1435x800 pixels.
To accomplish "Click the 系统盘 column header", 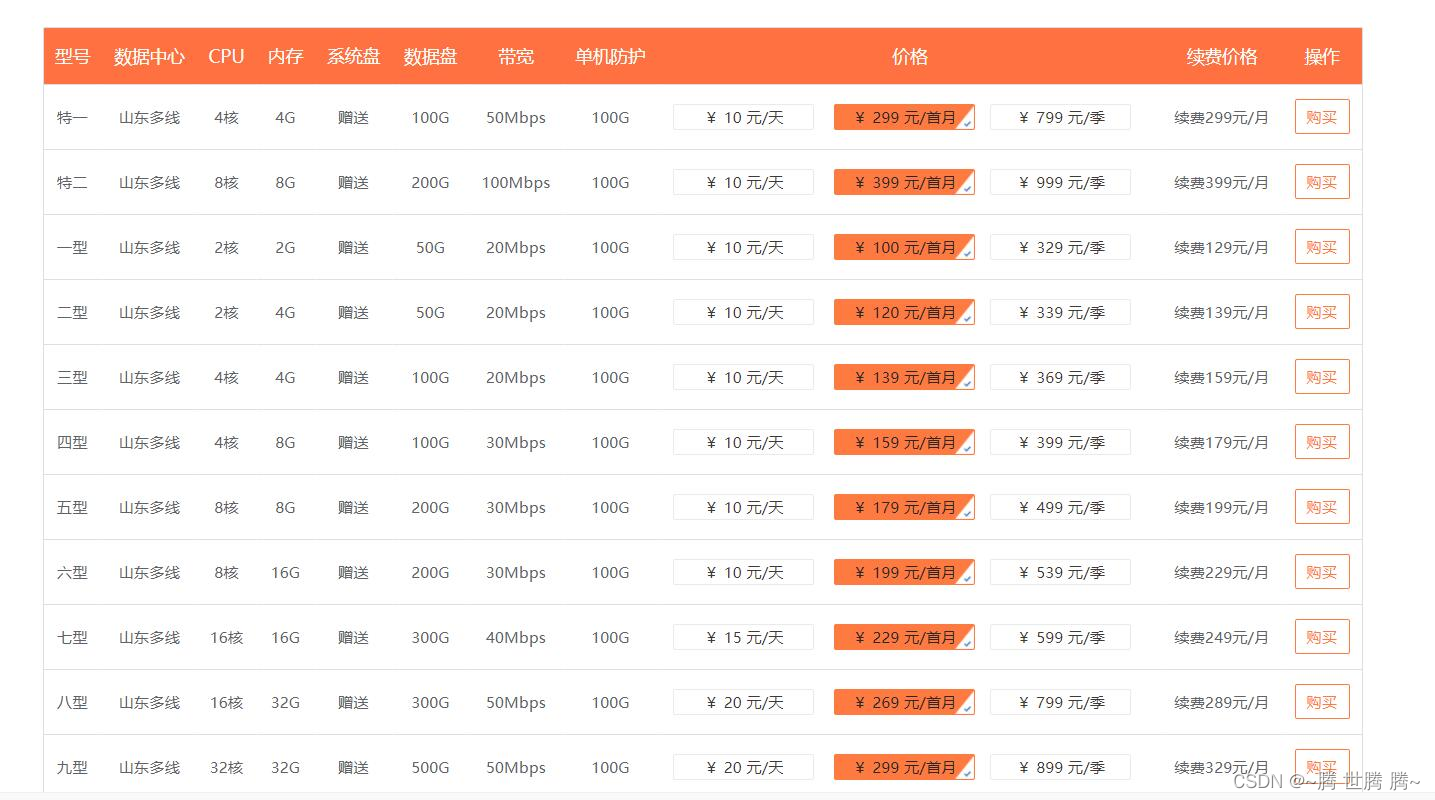I will coord(353,56).
